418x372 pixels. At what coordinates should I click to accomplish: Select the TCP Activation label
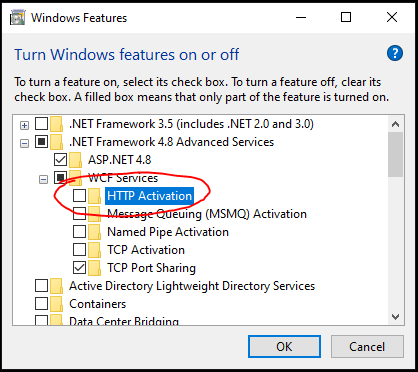pos(146,250)
